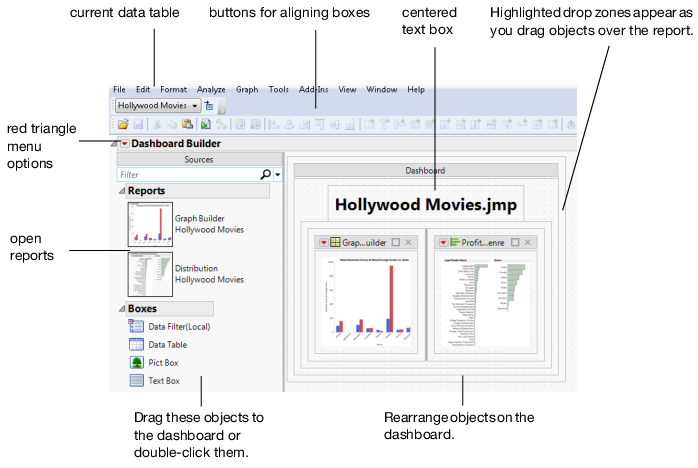Select the Distribution report thumbnail
Image resolution: width=698 pixels, height=468 pixels.
[150, 274]
